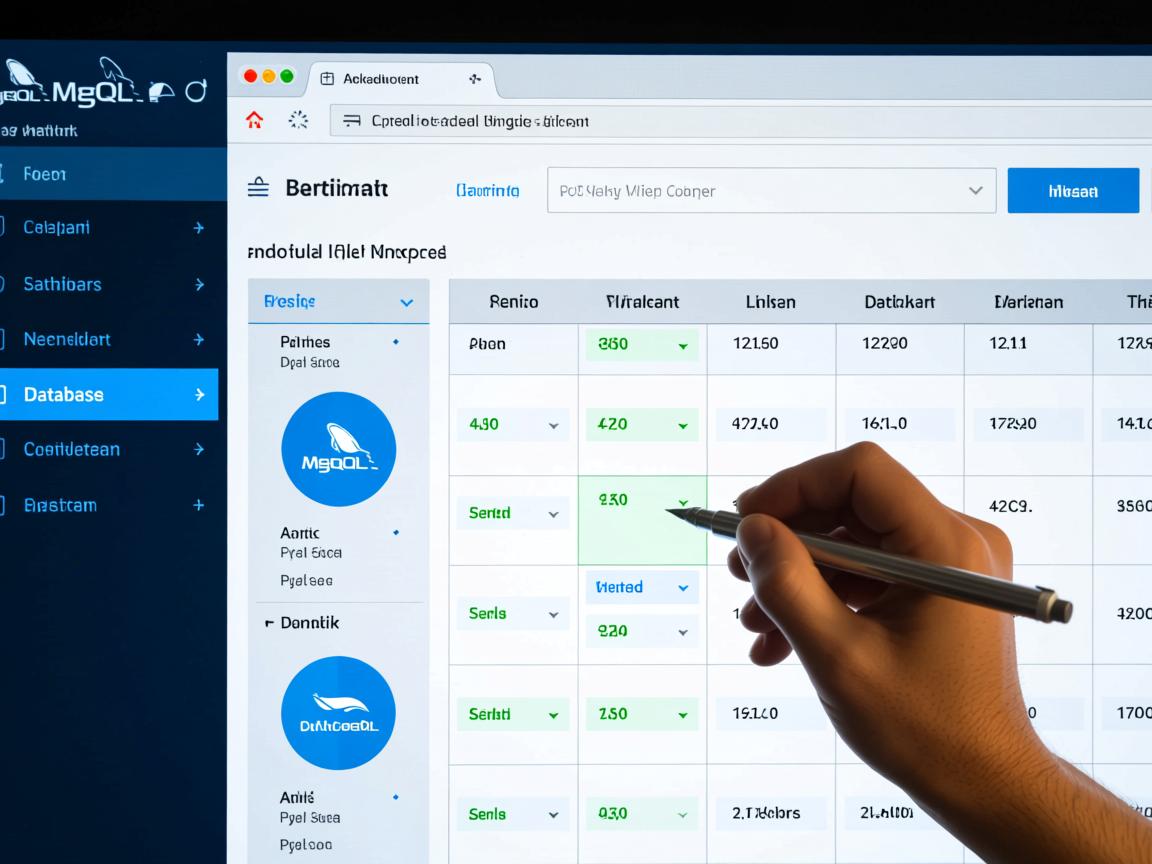Click the new tab plus icon

click(x=474, y=79)
